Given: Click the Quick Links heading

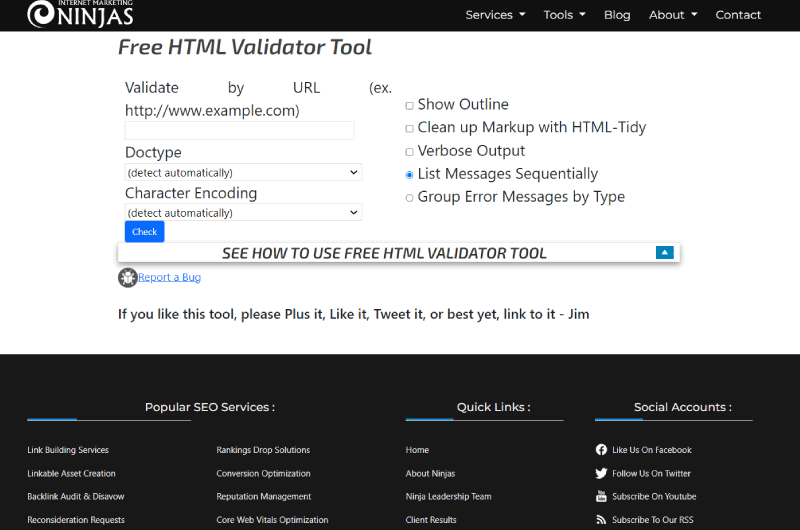Looking at the screenshot, I should pos(493,407).
